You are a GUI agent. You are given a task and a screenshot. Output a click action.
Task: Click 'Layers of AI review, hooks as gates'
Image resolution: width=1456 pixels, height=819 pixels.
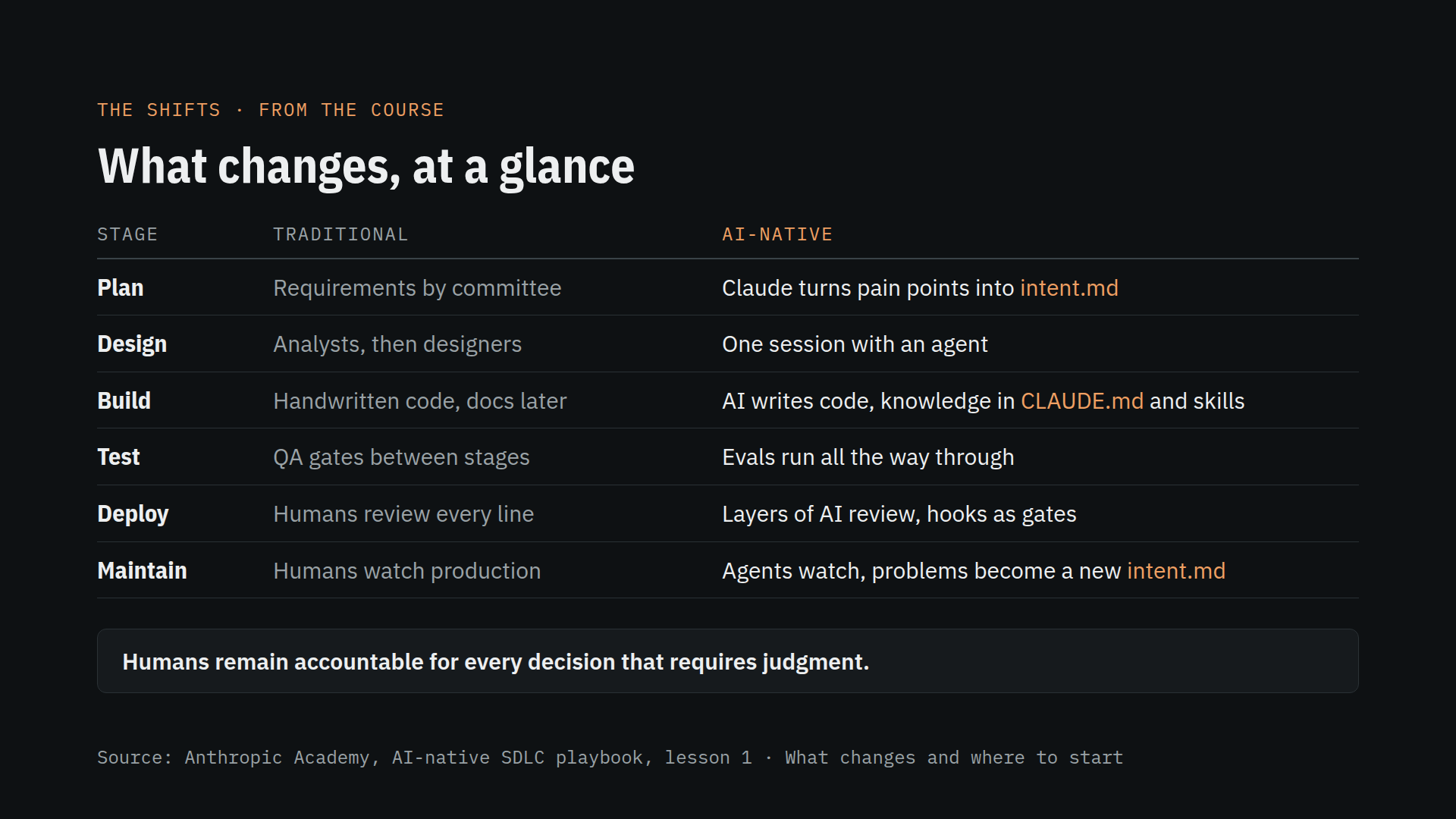tap(899, 514)
